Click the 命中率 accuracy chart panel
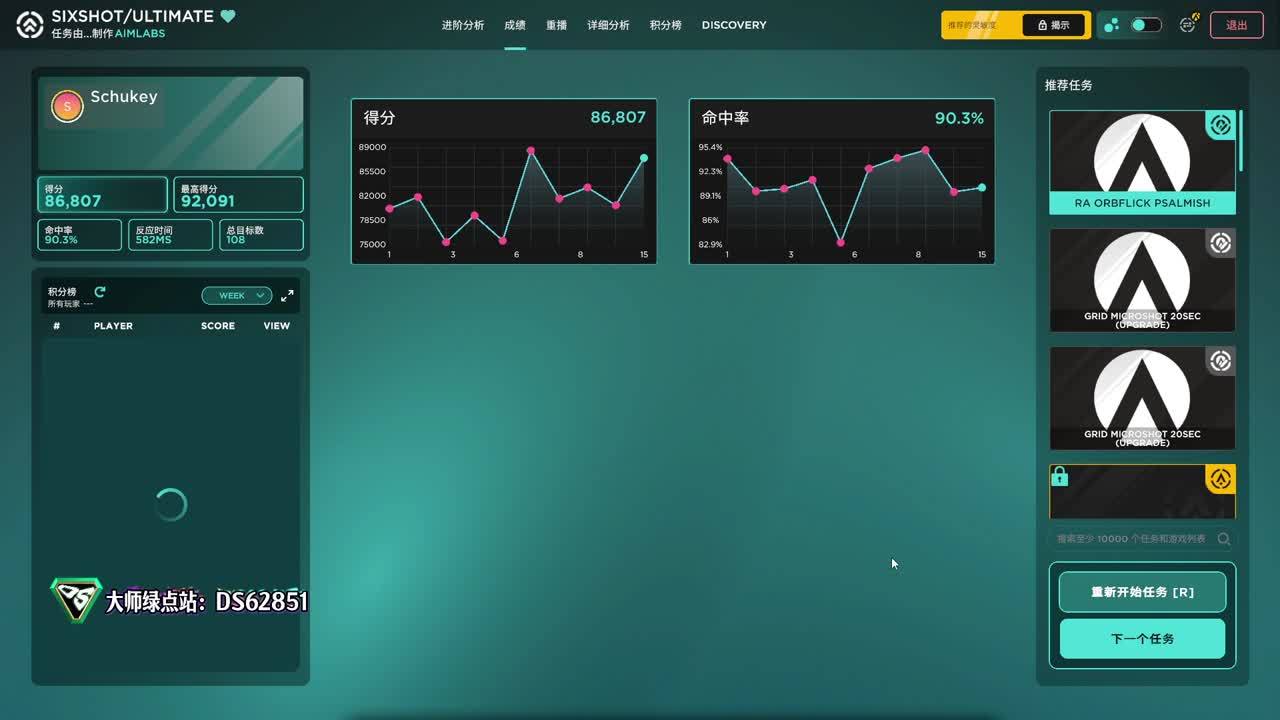Viewport: 1280px width, 720px height. click(x=842, y=181)
